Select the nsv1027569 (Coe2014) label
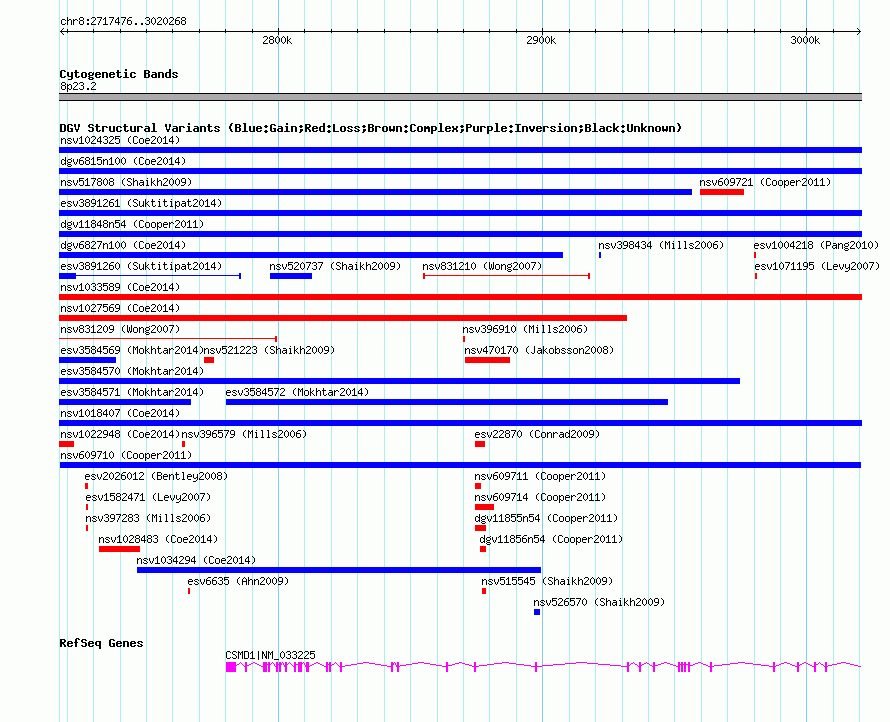The width and height of the screenshot is (890, 722). tap(120, 308)
